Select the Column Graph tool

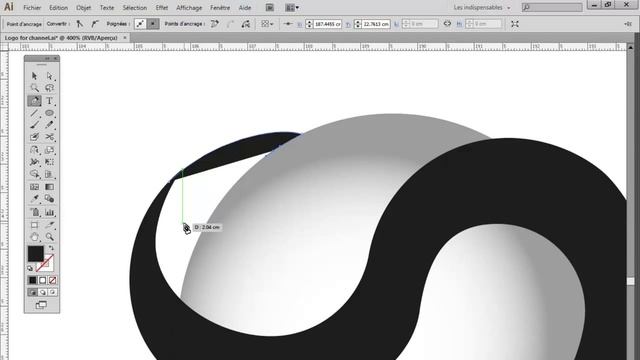click(49, 212)
